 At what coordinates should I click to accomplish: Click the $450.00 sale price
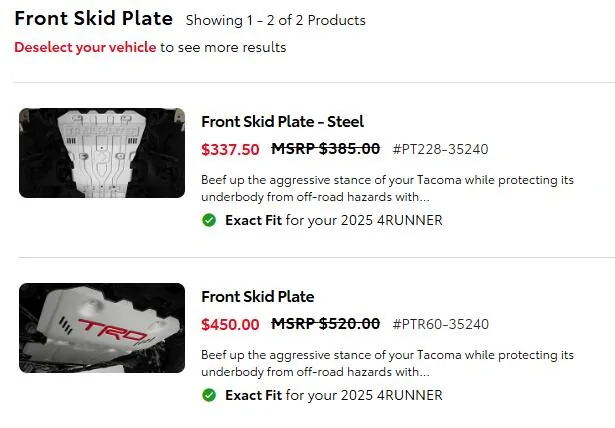tap(230, 324)
